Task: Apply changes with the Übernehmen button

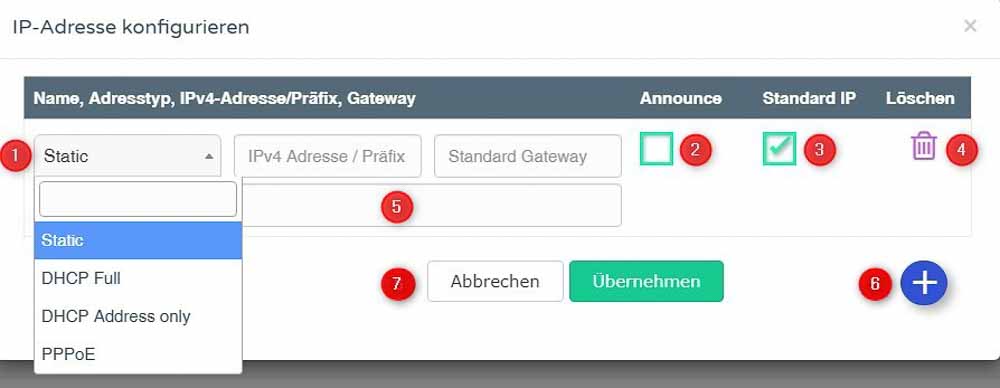Action: pos(646,281)
